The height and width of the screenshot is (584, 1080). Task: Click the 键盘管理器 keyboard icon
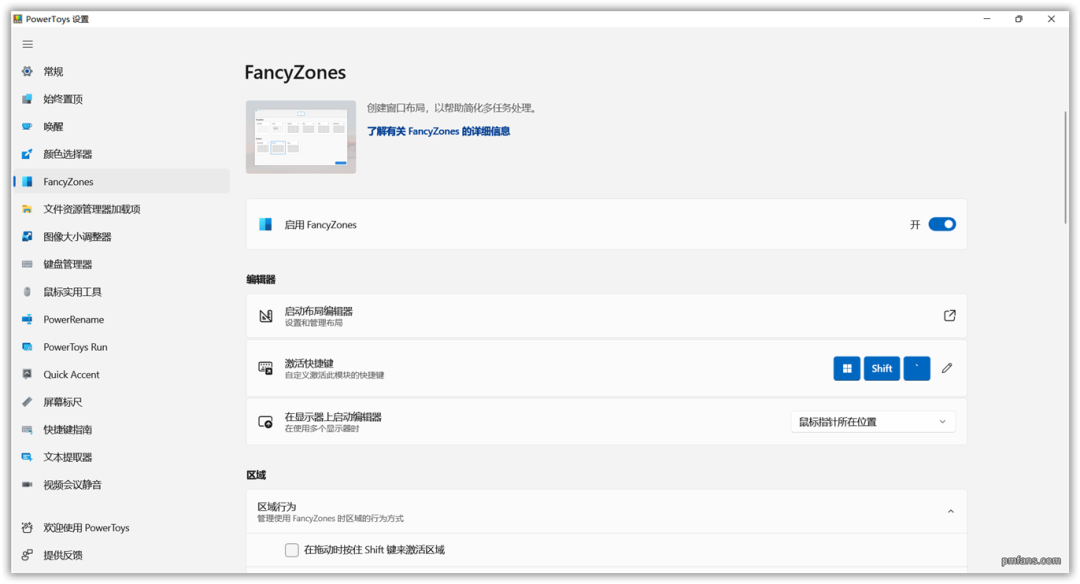click(x=27, y=264)
